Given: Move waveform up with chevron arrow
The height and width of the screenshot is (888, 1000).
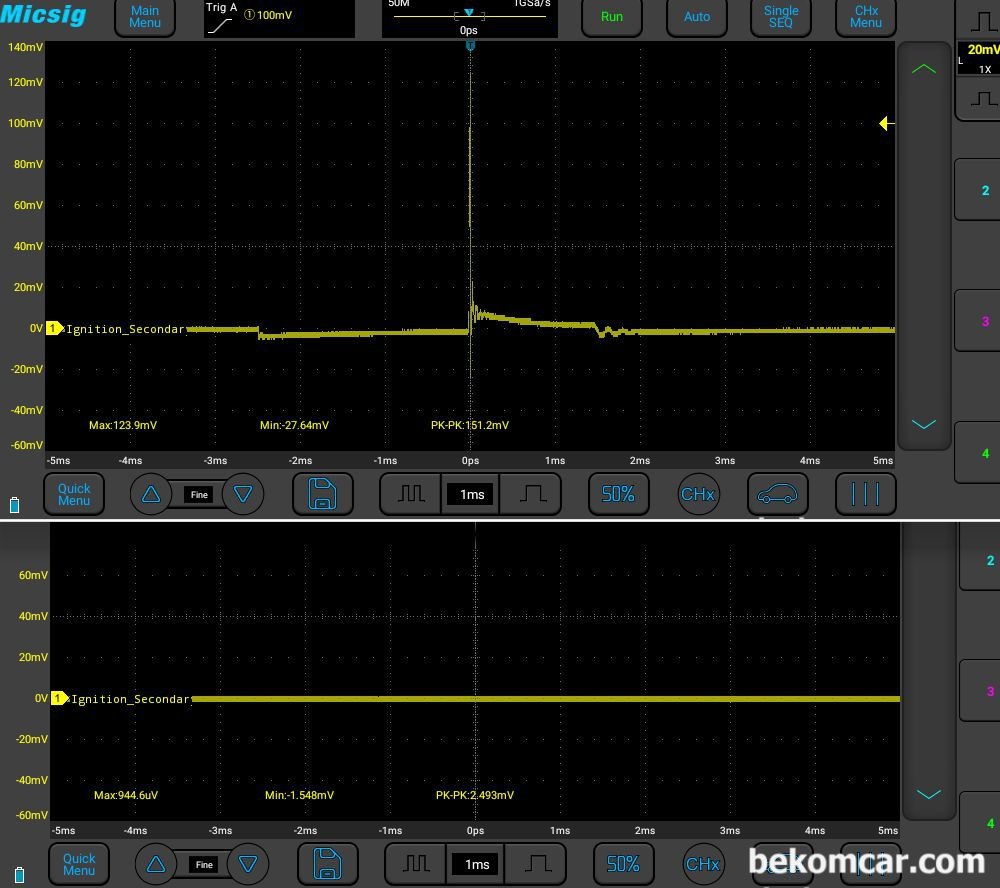Looking at the screenshot, I should pos(923,69).
